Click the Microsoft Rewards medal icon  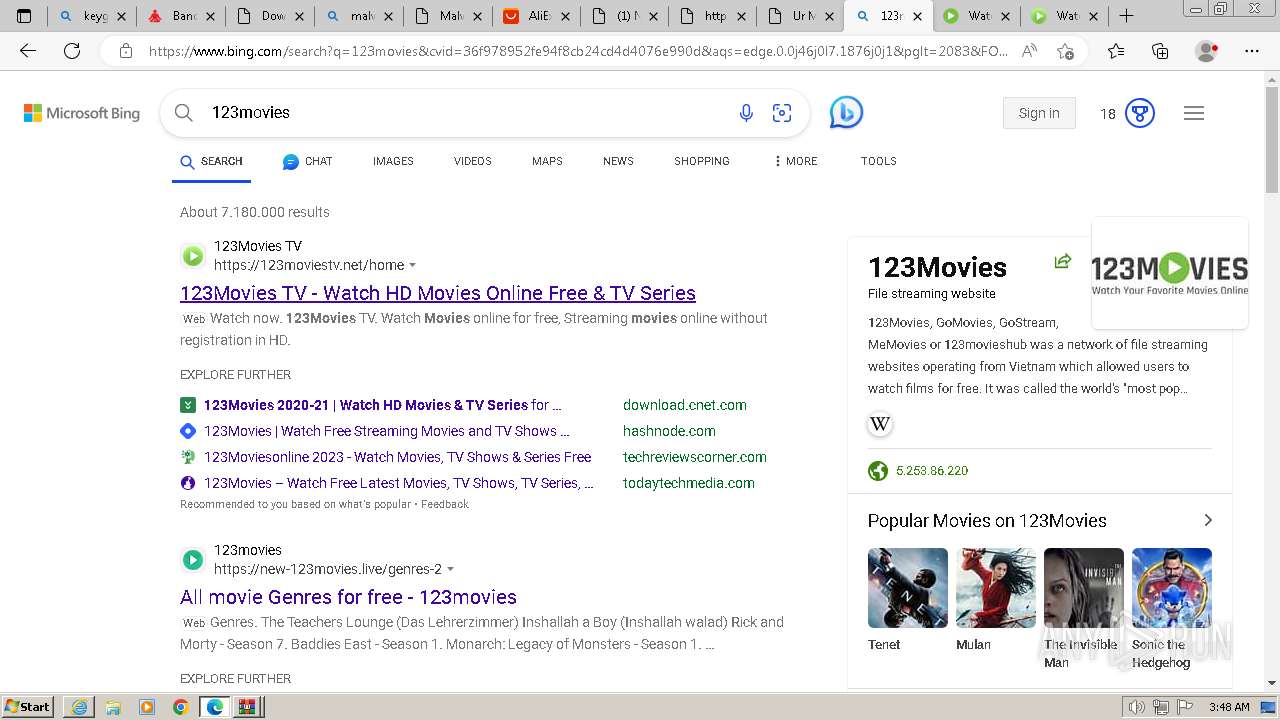1140,113
